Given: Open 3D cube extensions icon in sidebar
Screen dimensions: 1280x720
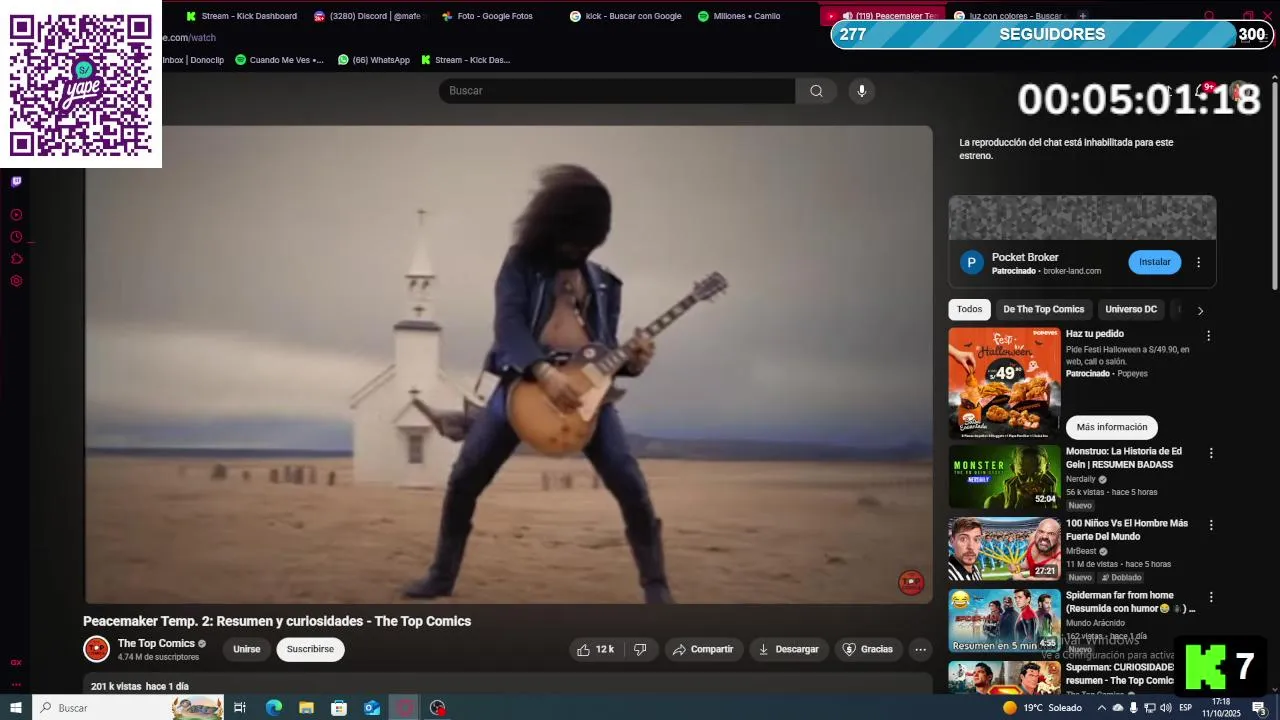Looking at the screenshot, I should coord(16,259).
